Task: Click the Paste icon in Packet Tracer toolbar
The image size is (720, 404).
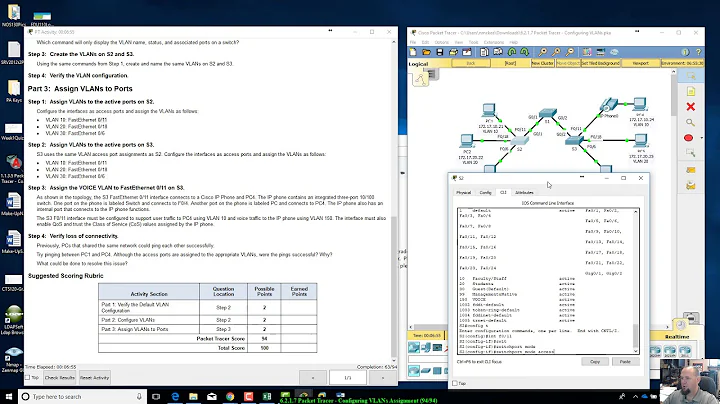Action: (498, 52)
